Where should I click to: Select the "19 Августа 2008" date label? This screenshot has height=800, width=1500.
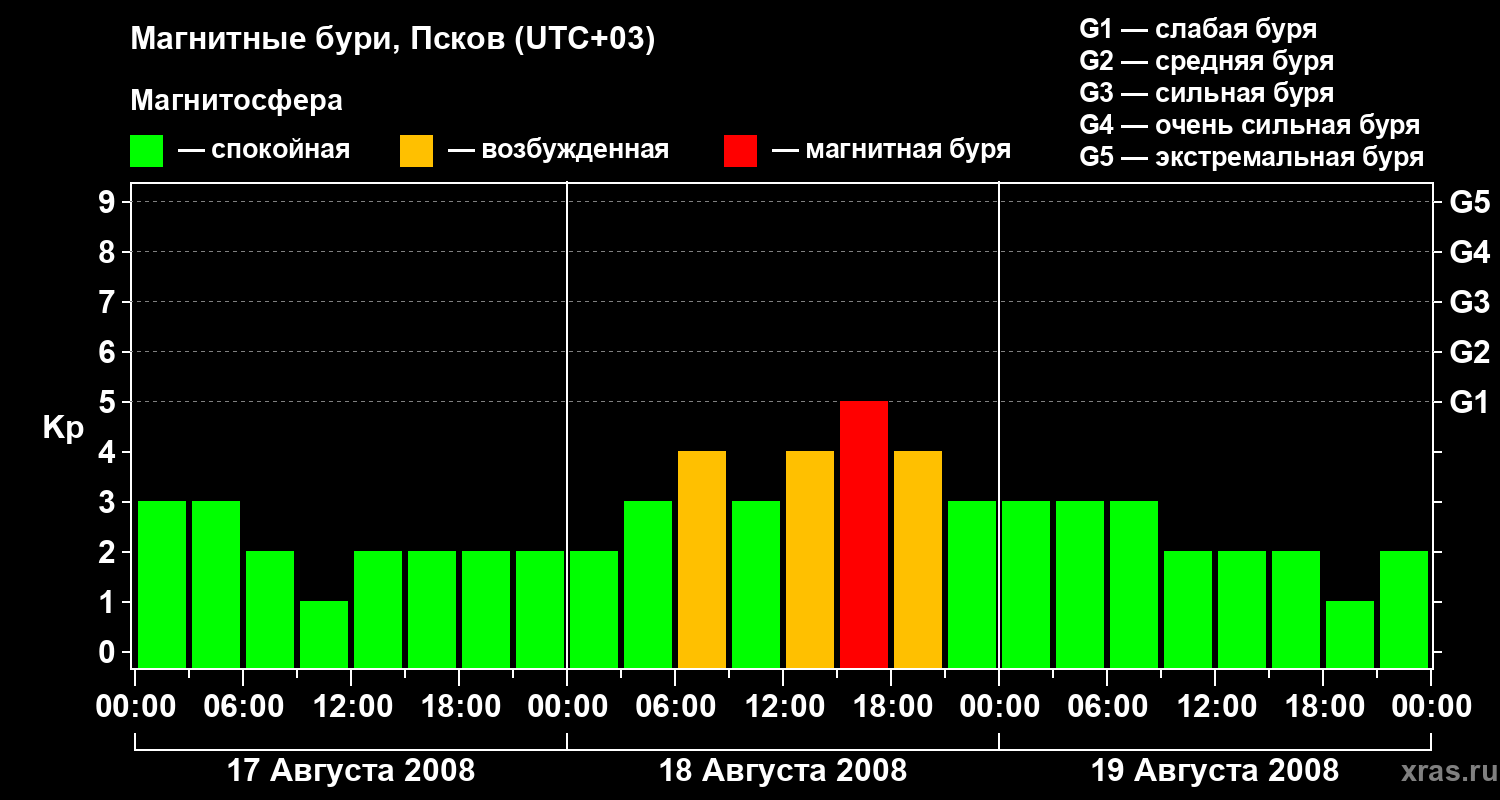(1215, 771)
